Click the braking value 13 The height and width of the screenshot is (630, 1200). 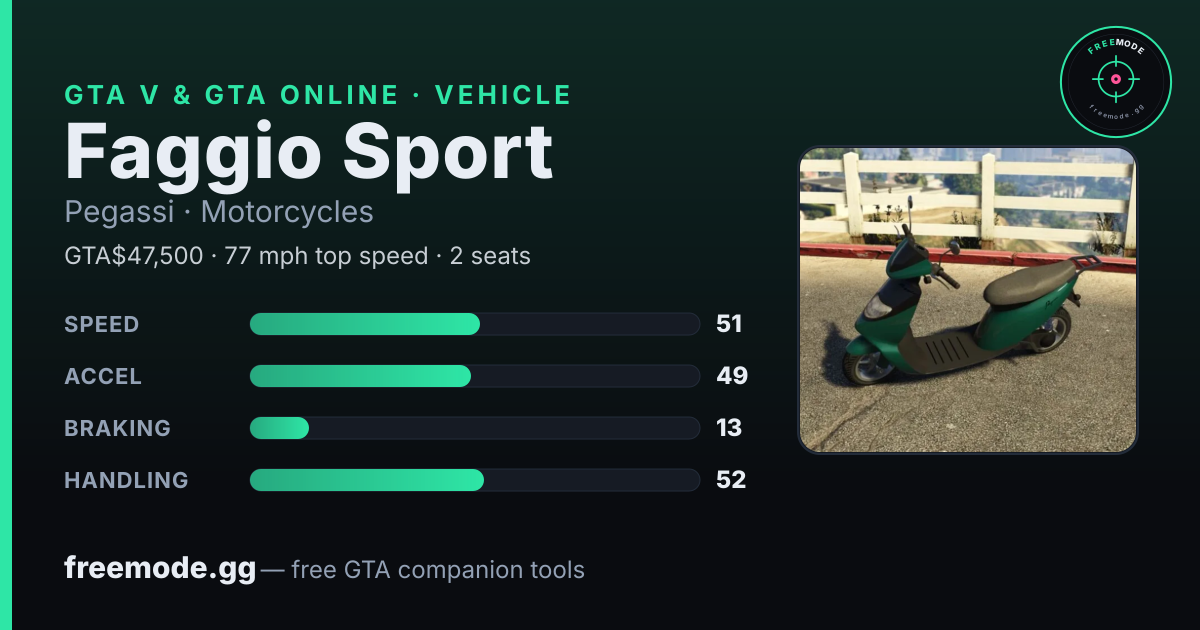click(x=729, y=428)
